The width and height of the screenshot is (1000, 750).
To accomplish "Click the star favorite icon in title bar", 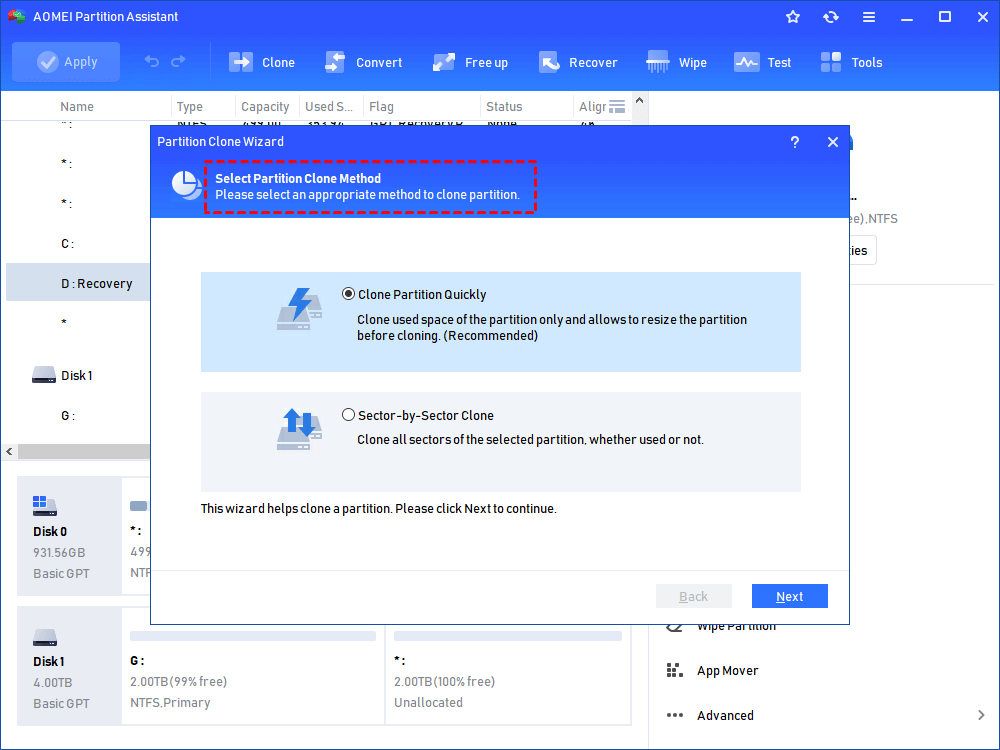I will (793, 17).
